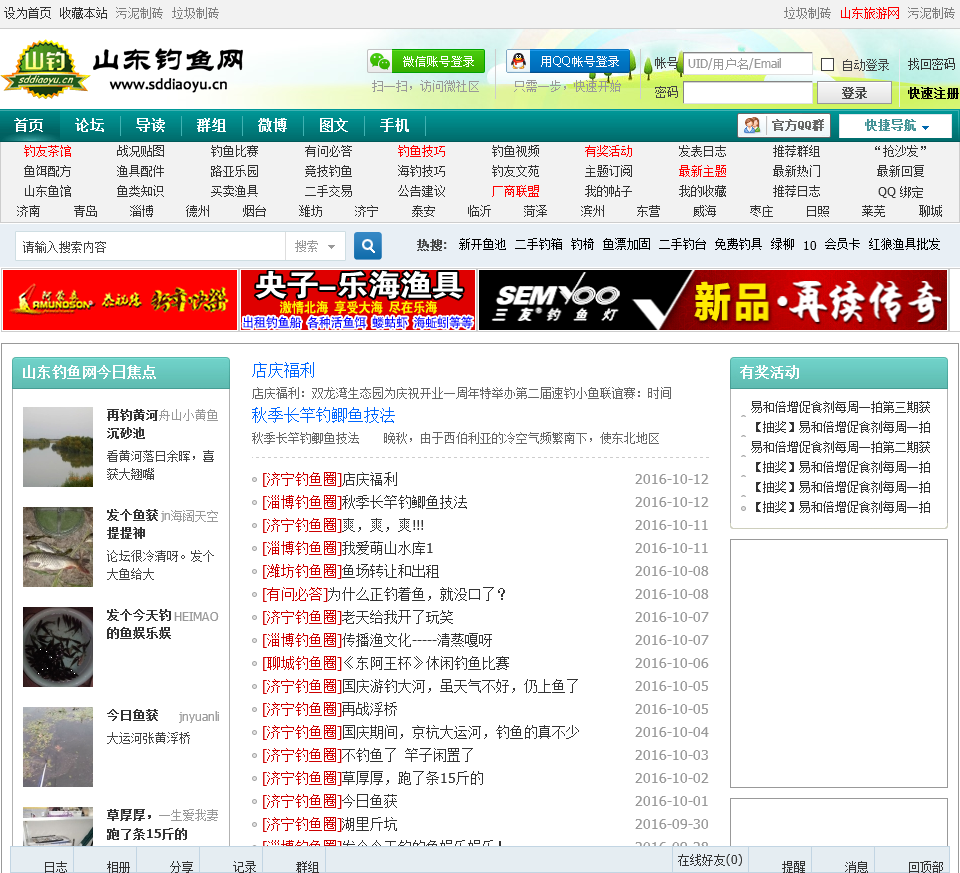Screen dimensions: 960x873
Task: Expand the 快捷导航 quick navigation dropdown
Action: point(896,126)
